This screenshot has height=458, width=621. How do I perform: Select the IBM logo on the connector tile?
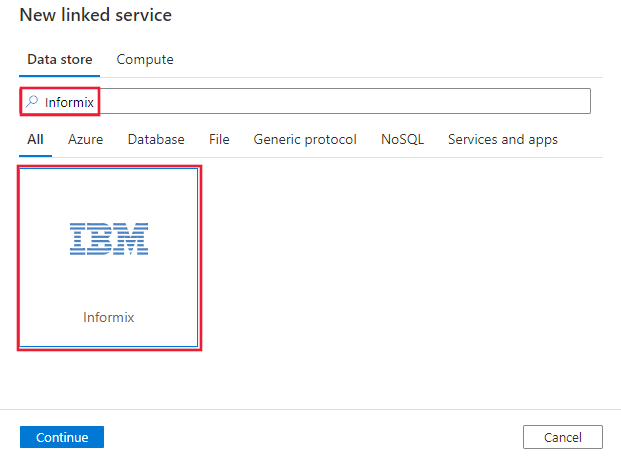coord(109,239)
